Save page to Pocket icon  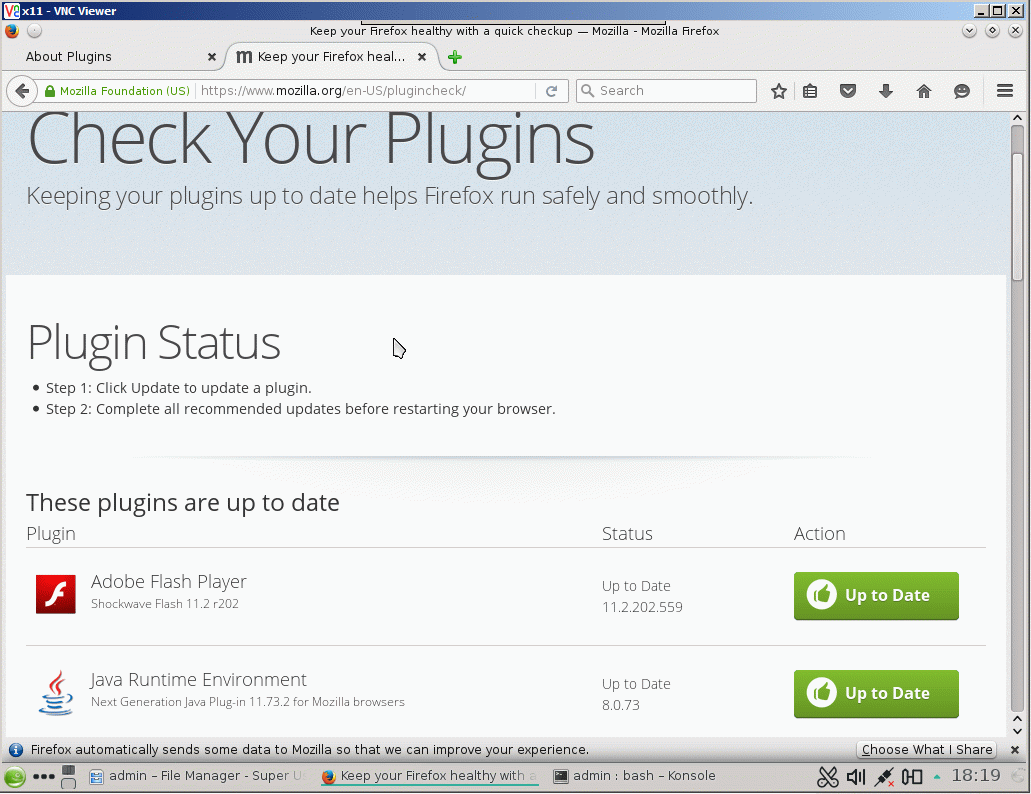coord(848,91)
